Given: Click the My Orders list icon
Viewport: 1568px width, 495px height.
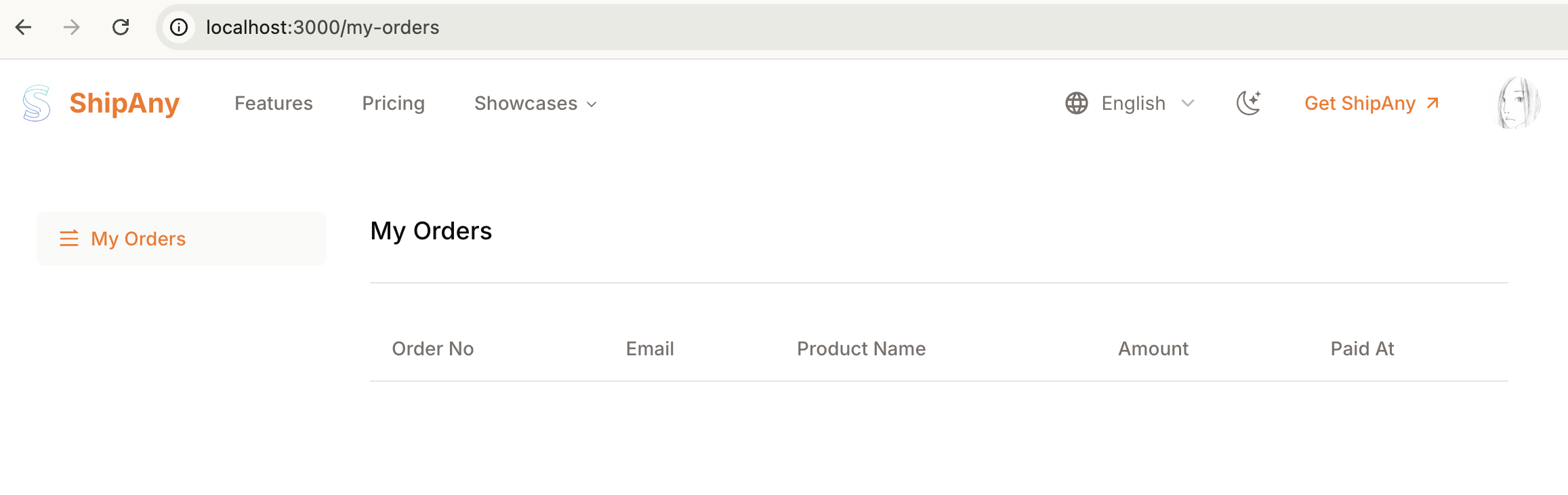Looking at the screenshot, I should click(x=69, y=239).
